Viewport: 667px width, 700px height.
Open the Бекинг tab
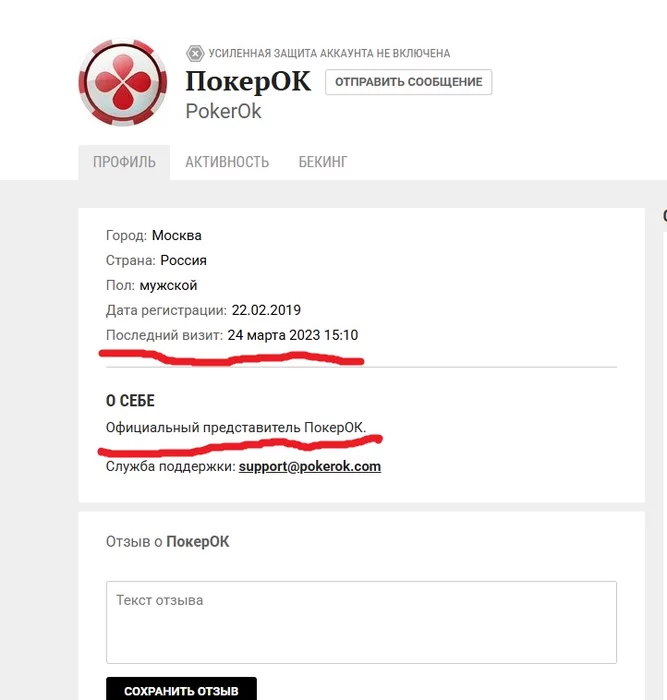323,162
